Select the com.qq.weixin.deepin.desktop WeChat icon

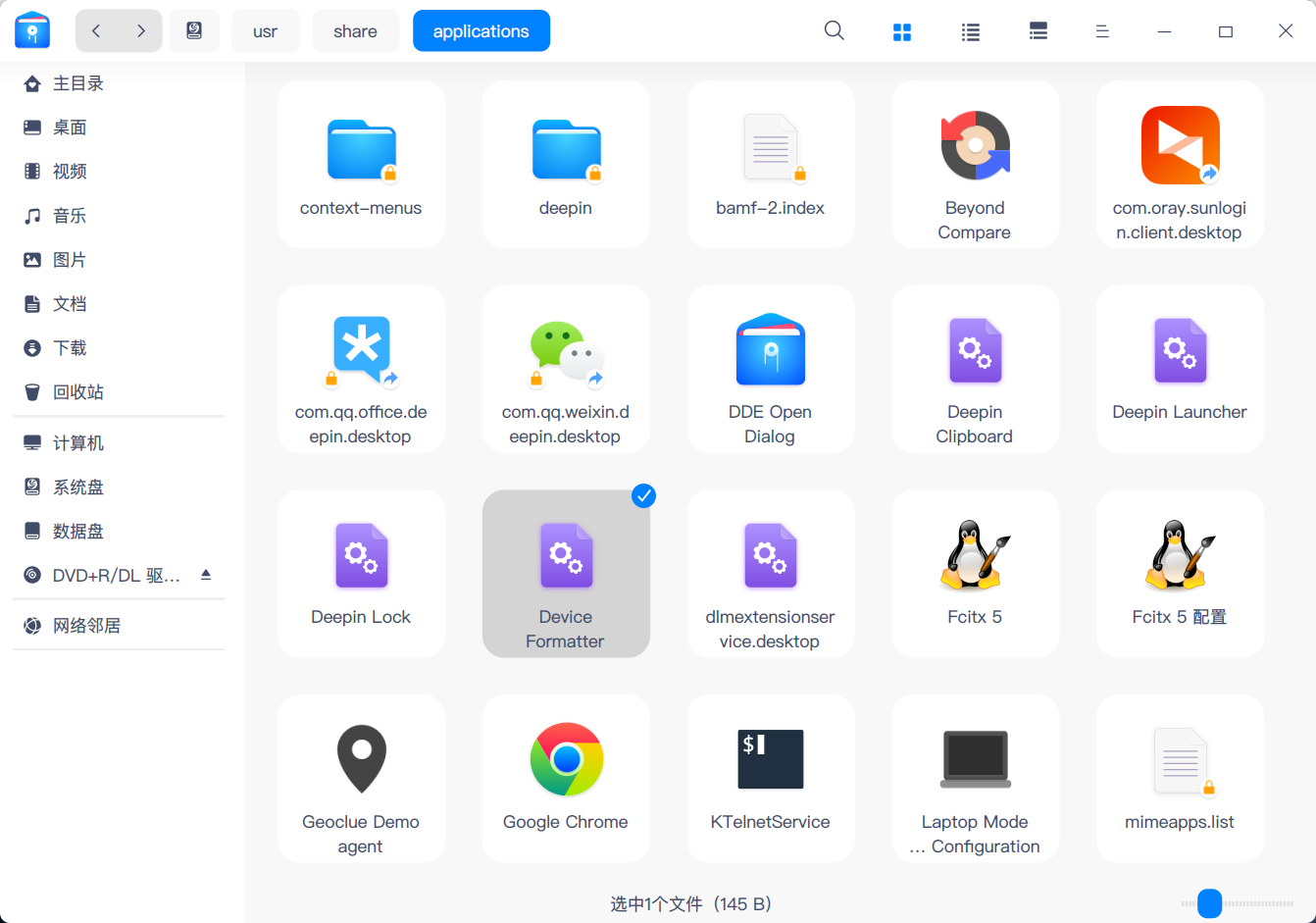tap(566, 349)
